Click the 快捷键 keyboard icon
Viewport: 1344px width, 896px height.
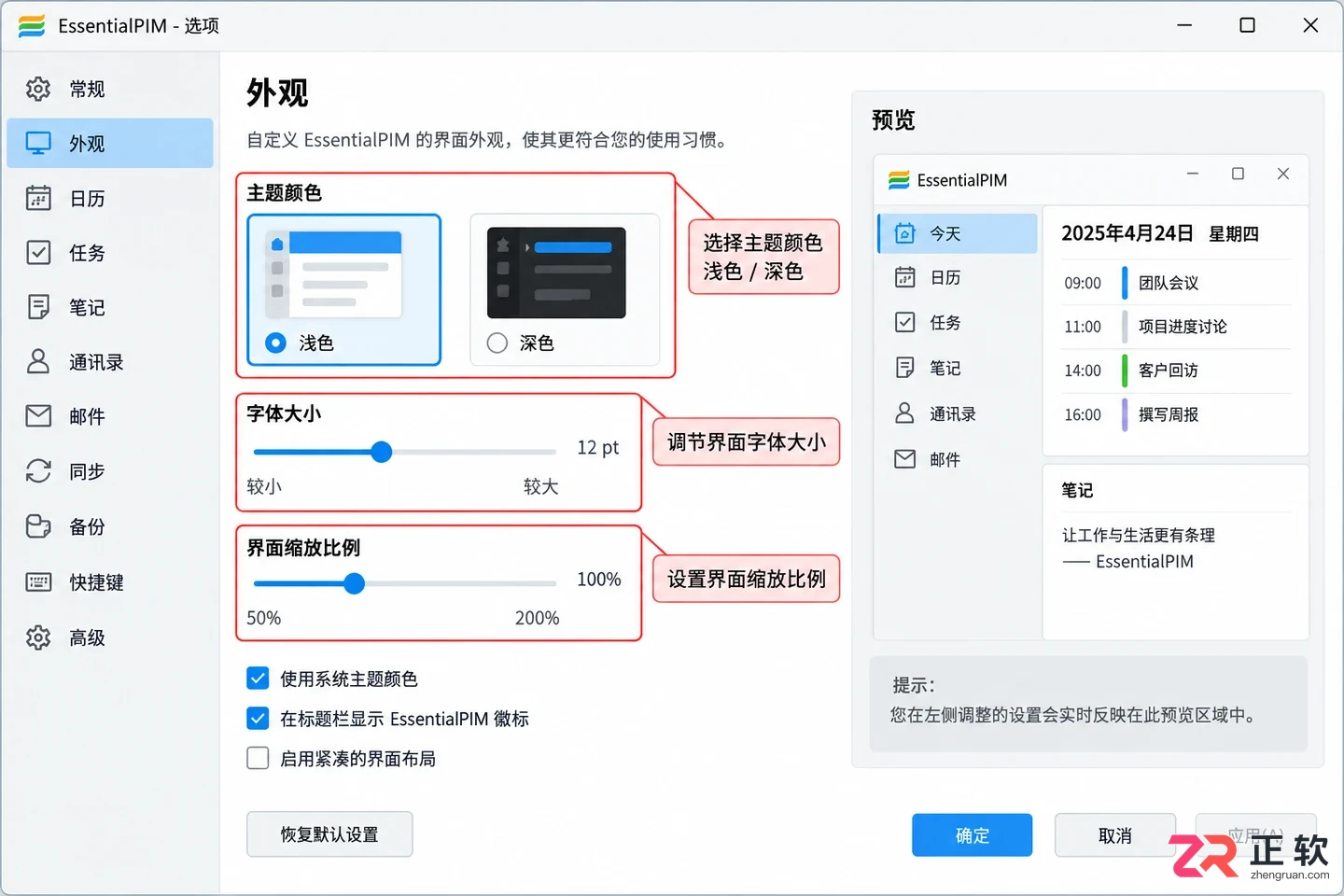click(38, 582)
